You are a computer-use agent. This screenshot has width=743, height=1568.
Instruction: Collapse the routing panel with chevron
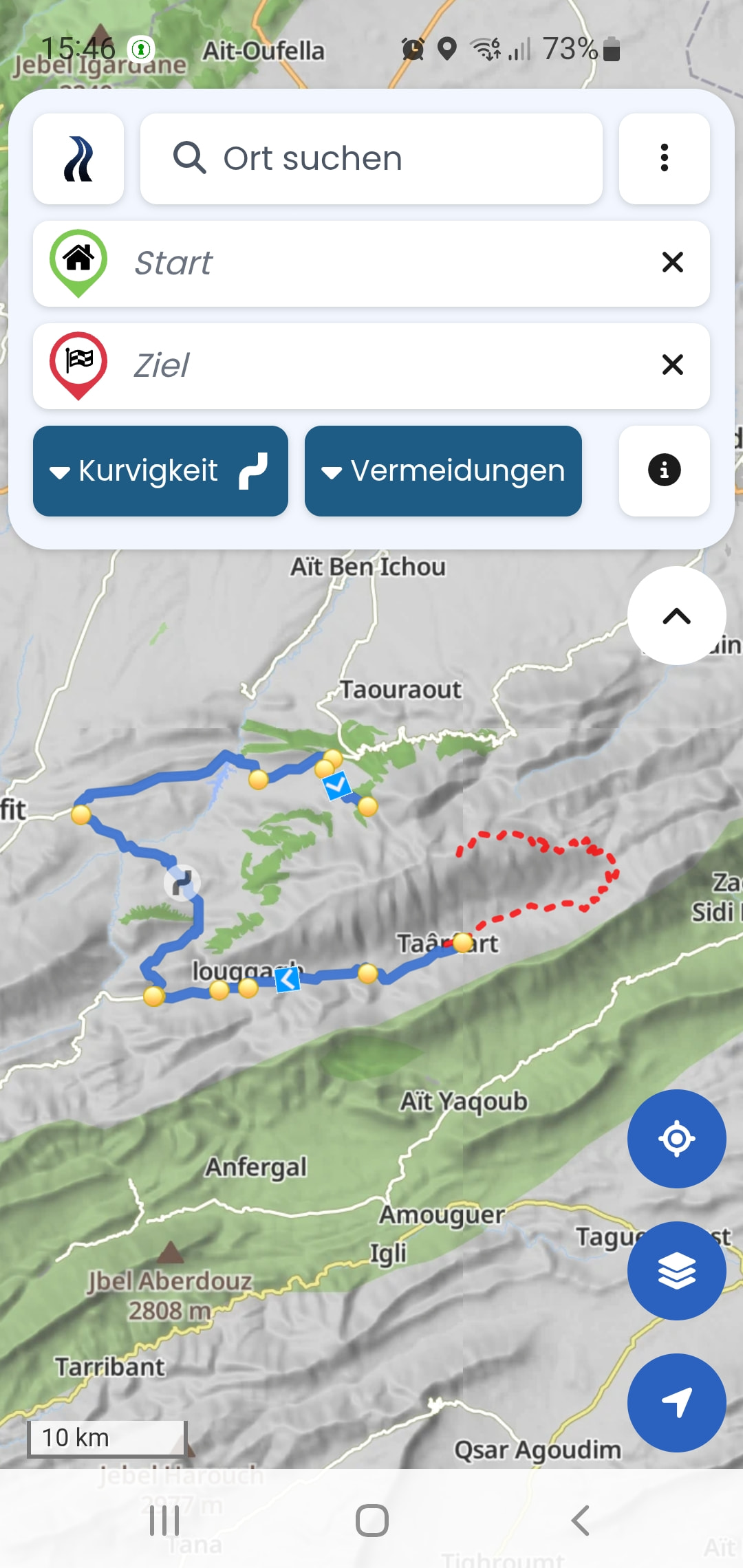676,616
